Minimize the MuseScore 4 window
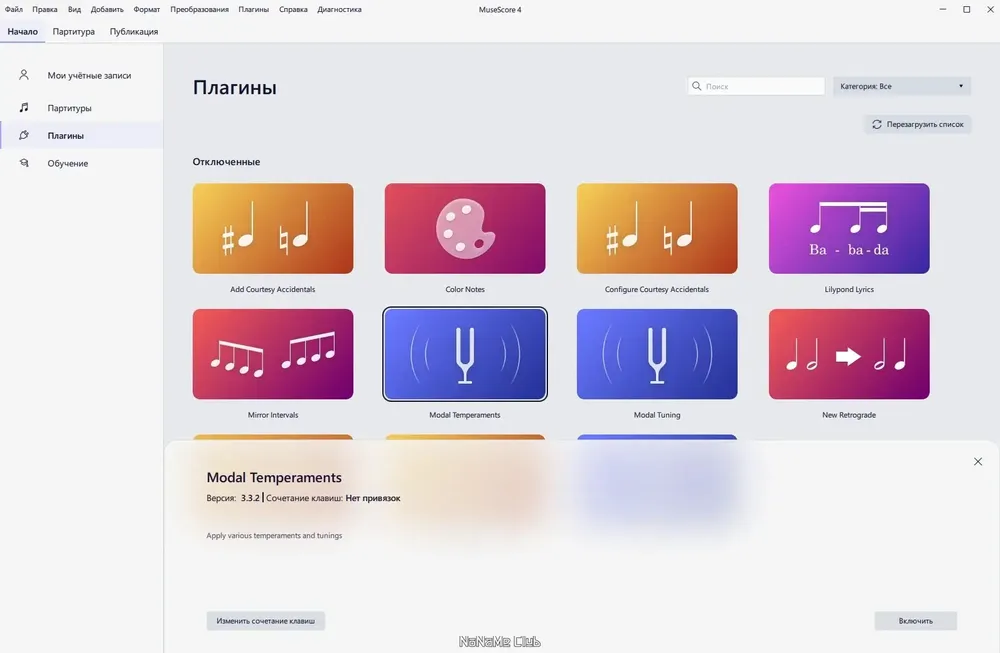Viewport: 1000px width, 653px height. pos(943,10)
